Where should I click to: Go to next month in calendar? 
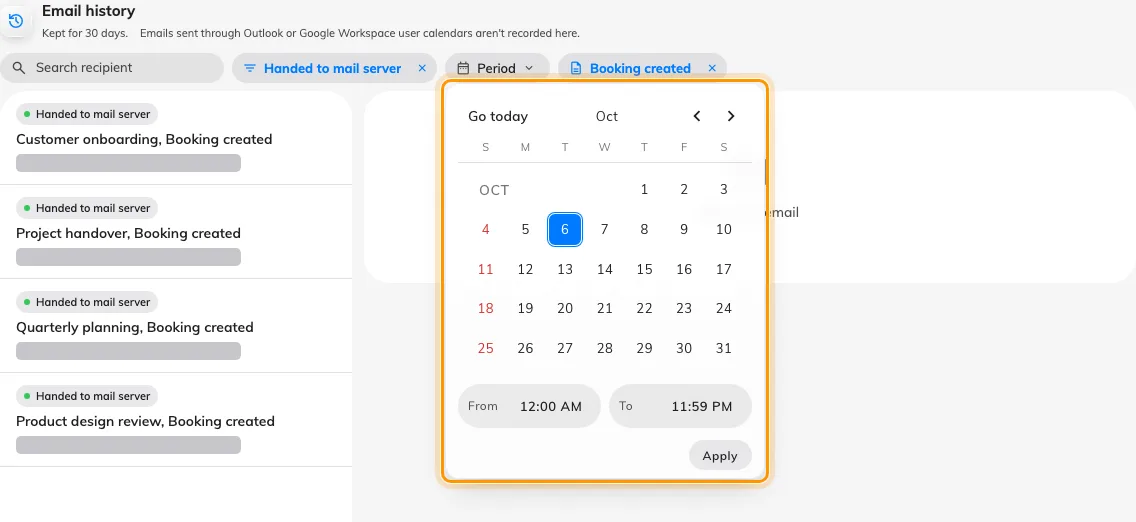(731, 116)
